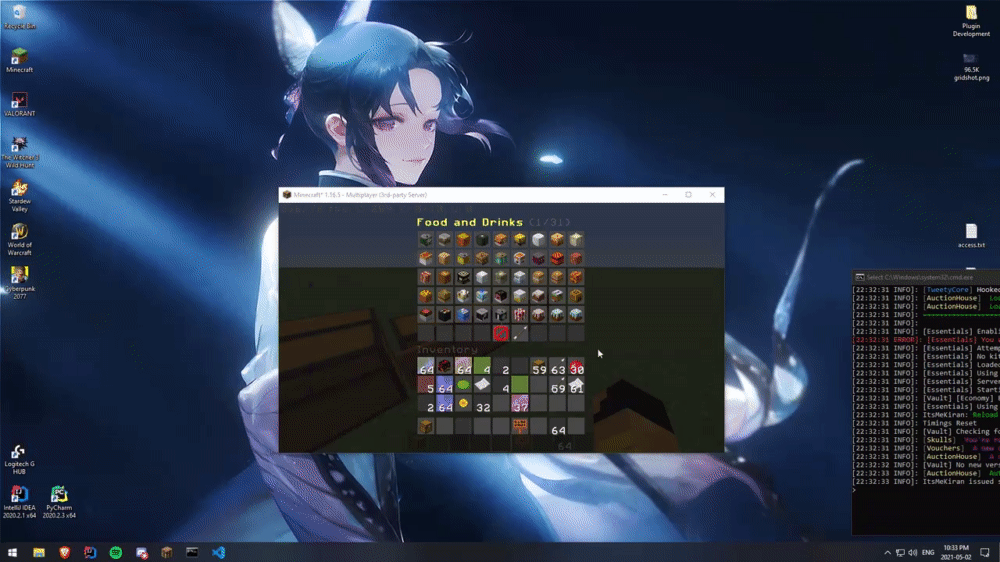Click the yellow dandelion item in inventory
The image size is (1000, 562).
click(463, 403)
